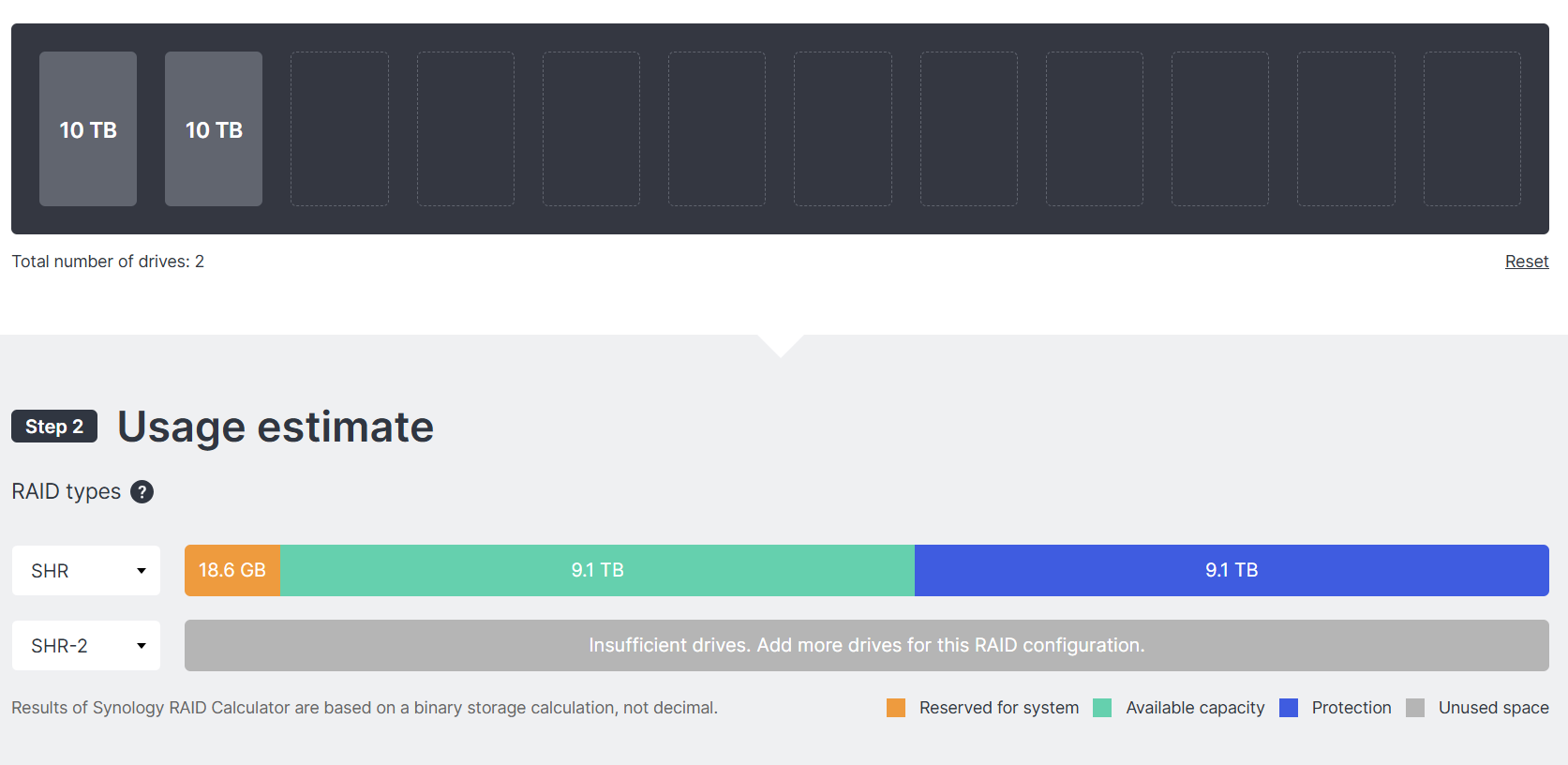Click the Insufficient drives message bar
Screen dimensions: 1568x765
pyautogui.click(x=866, y=646)
